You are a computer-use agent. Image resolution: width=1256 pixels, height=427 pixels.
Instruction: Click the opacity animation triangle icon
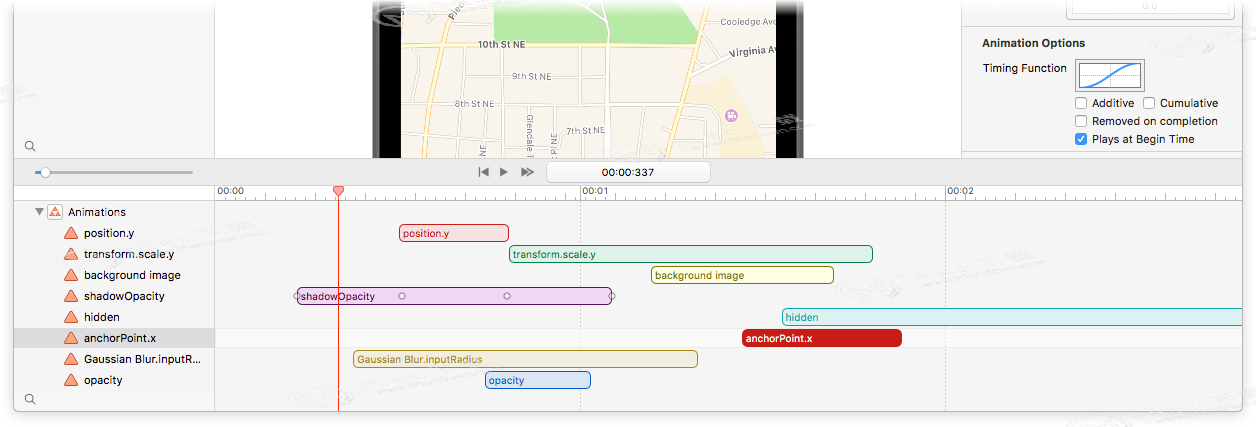71,380
